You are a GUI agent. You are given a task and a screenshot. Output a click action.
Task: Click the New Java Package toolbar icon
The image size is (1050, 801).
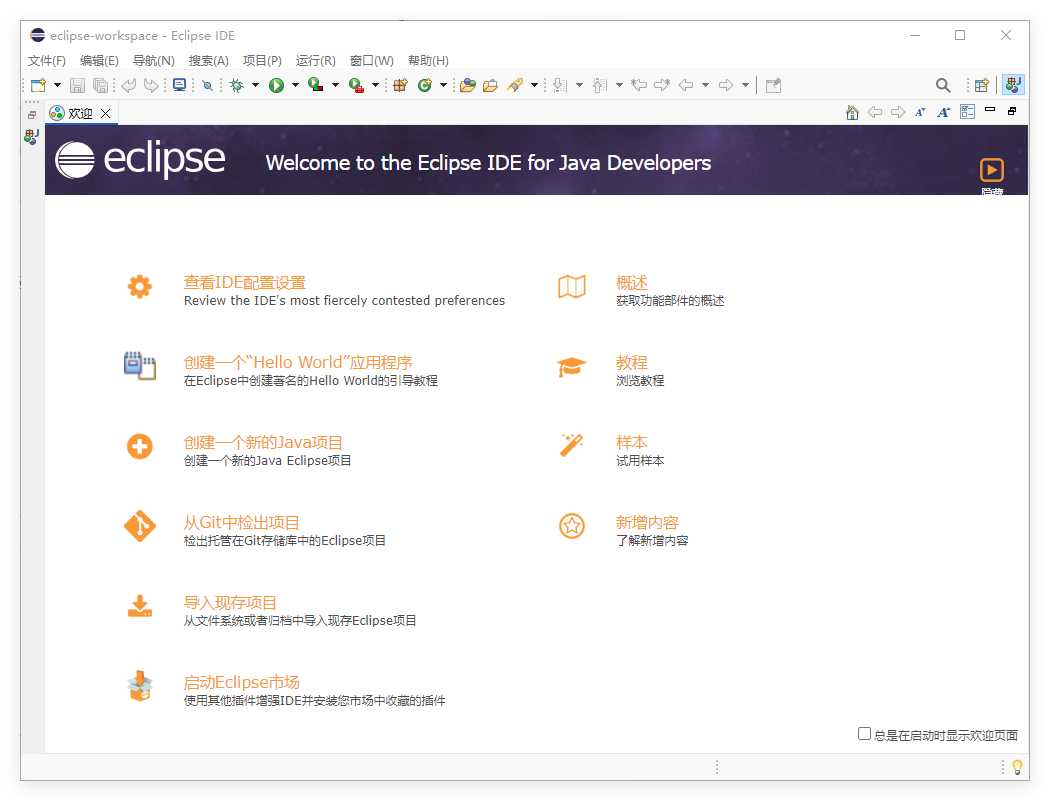pyautogui.click(x=400, y=85)
